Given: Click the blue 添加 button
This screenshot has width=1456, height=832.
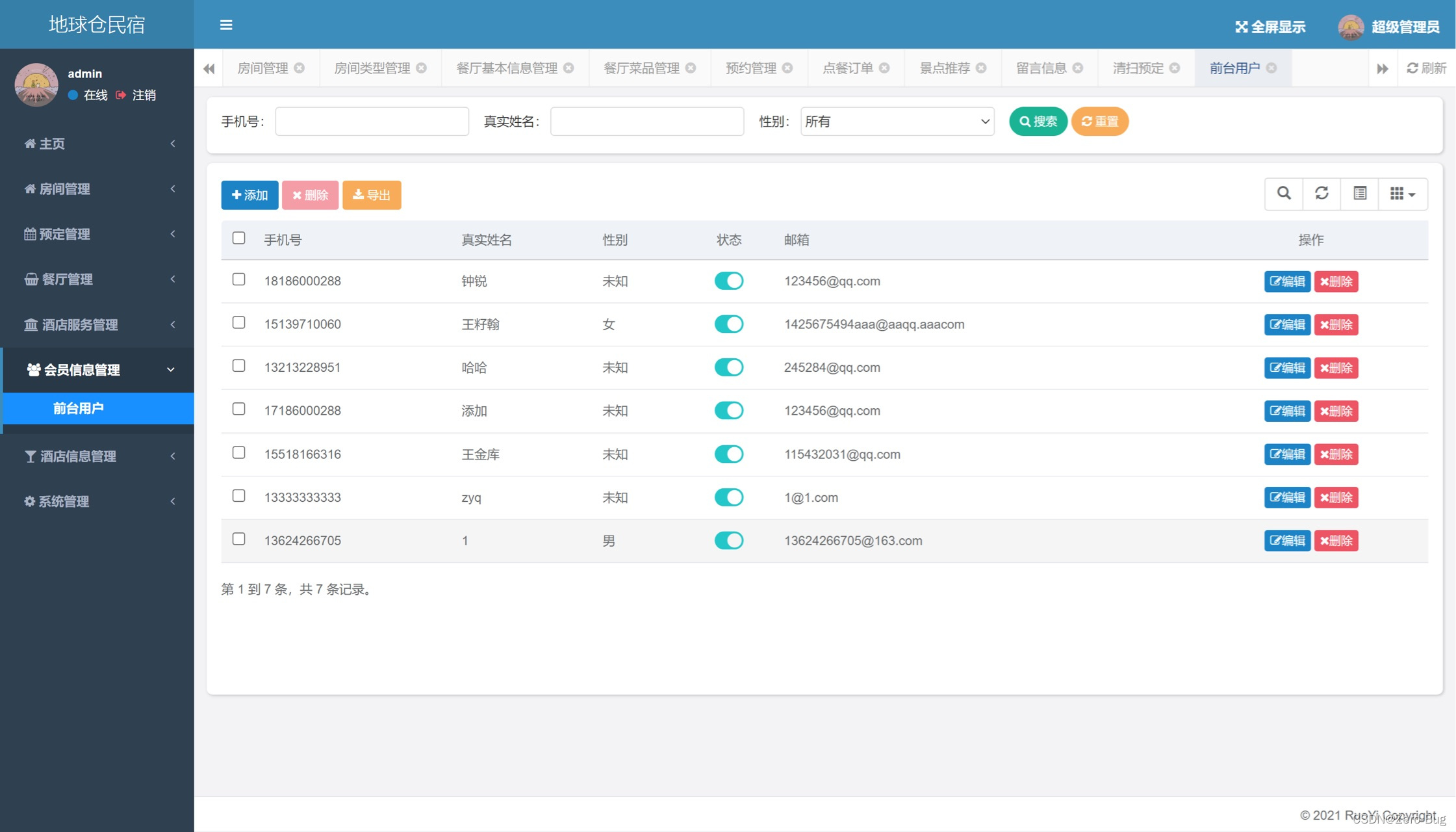Looking at the screenshot, I should [249, 195].
